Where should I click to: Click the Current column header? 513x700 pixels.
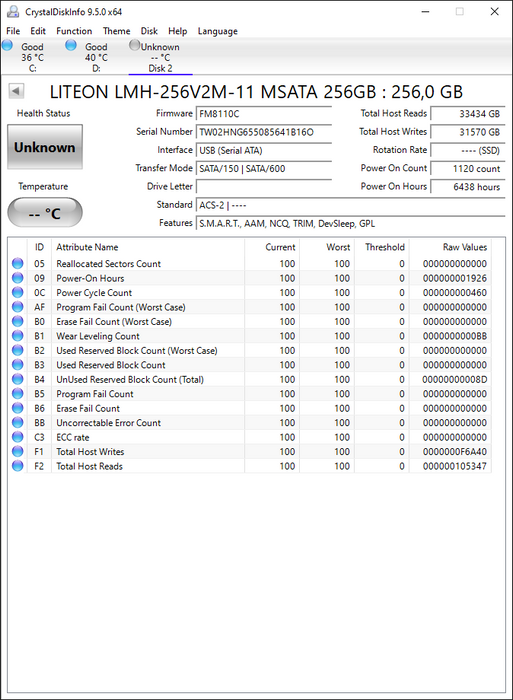pos(272,247)
